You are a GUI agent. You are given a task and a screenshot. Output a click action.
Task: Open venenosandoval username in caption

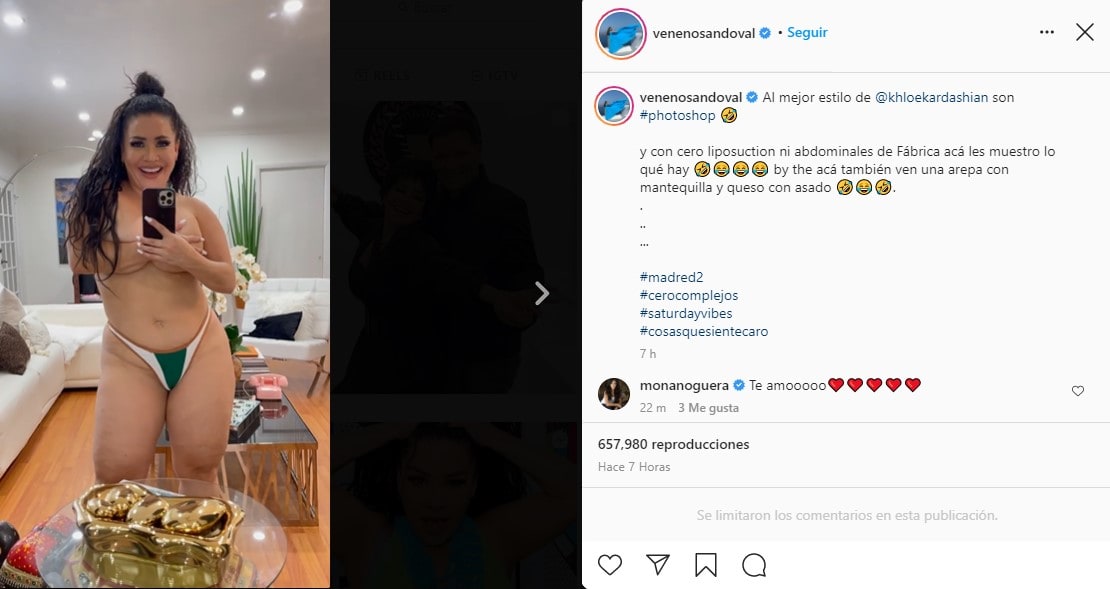point(691,97)
